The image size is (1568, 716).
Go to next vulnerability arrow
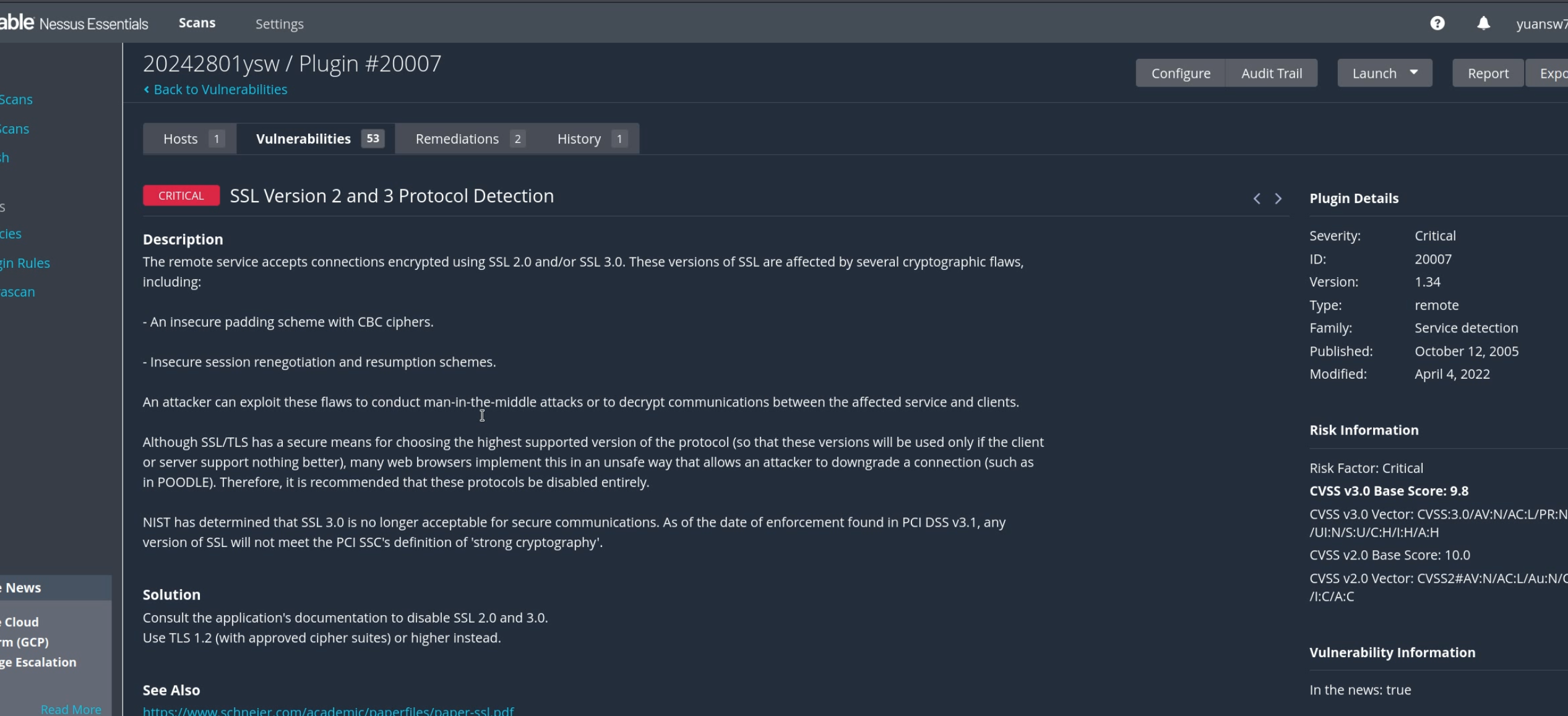click(x=1278, y=199)
